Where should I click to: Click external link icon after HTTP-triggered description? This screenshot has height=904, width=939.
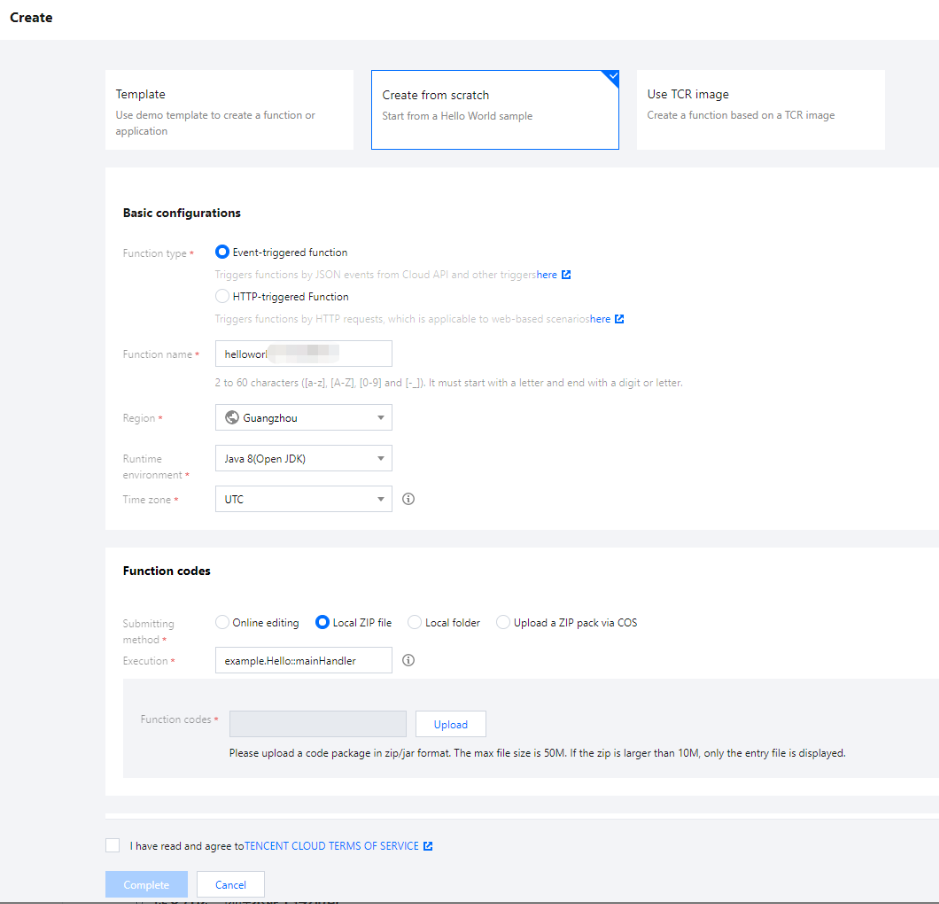[619, 320]
